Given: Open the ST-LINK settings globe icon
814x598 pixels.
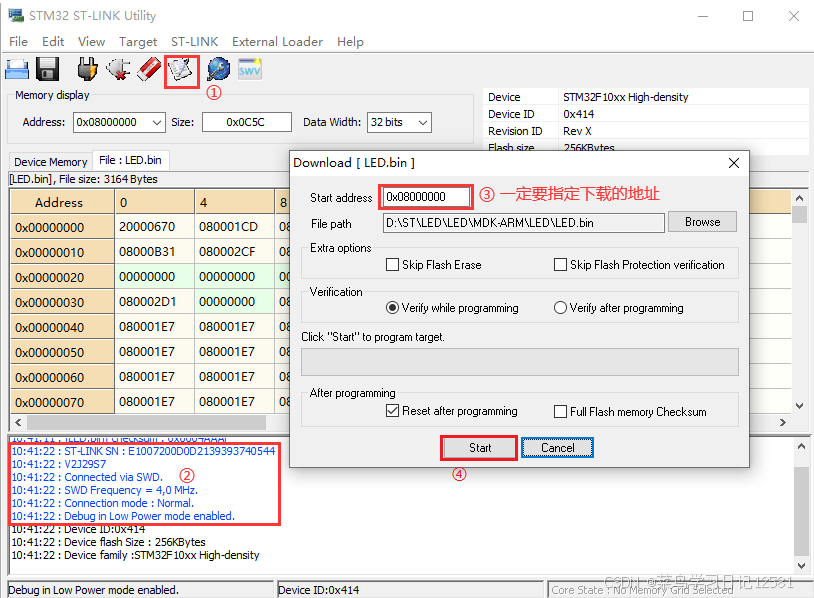Looking at the screenshot, I should [x=219, y=68].
